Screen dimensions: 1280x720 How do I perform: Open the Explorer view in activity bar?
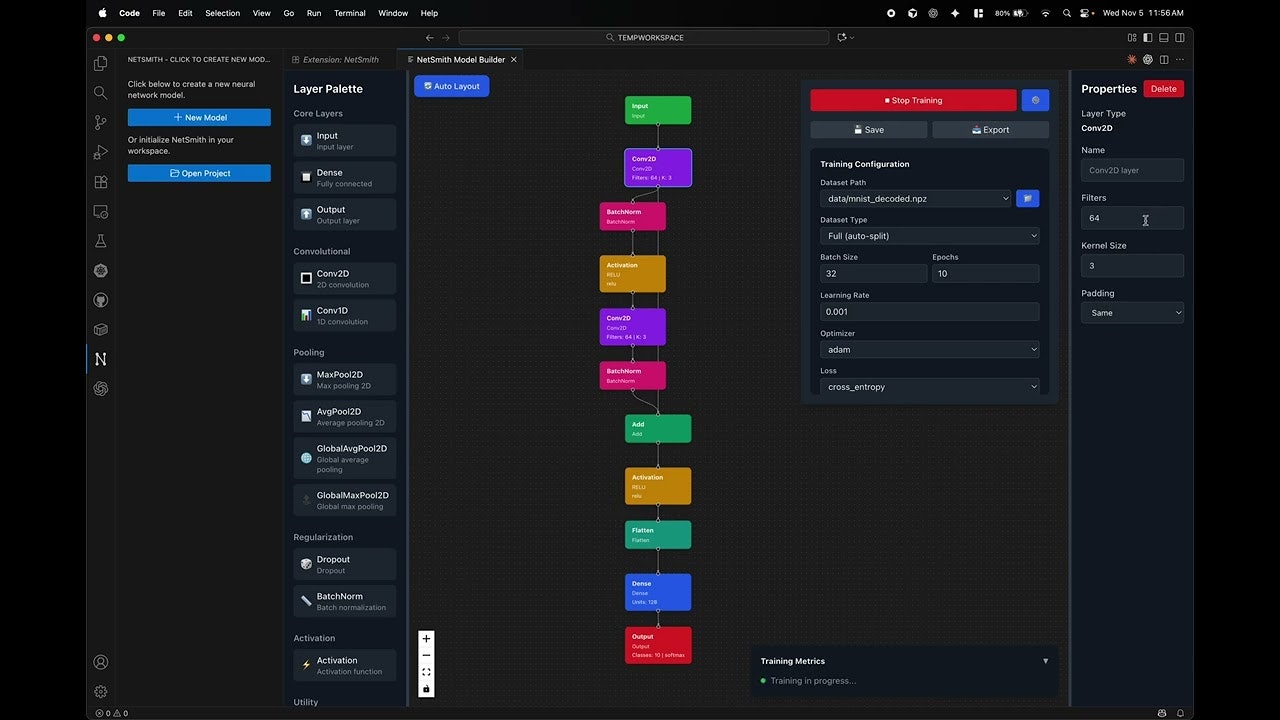100,64
